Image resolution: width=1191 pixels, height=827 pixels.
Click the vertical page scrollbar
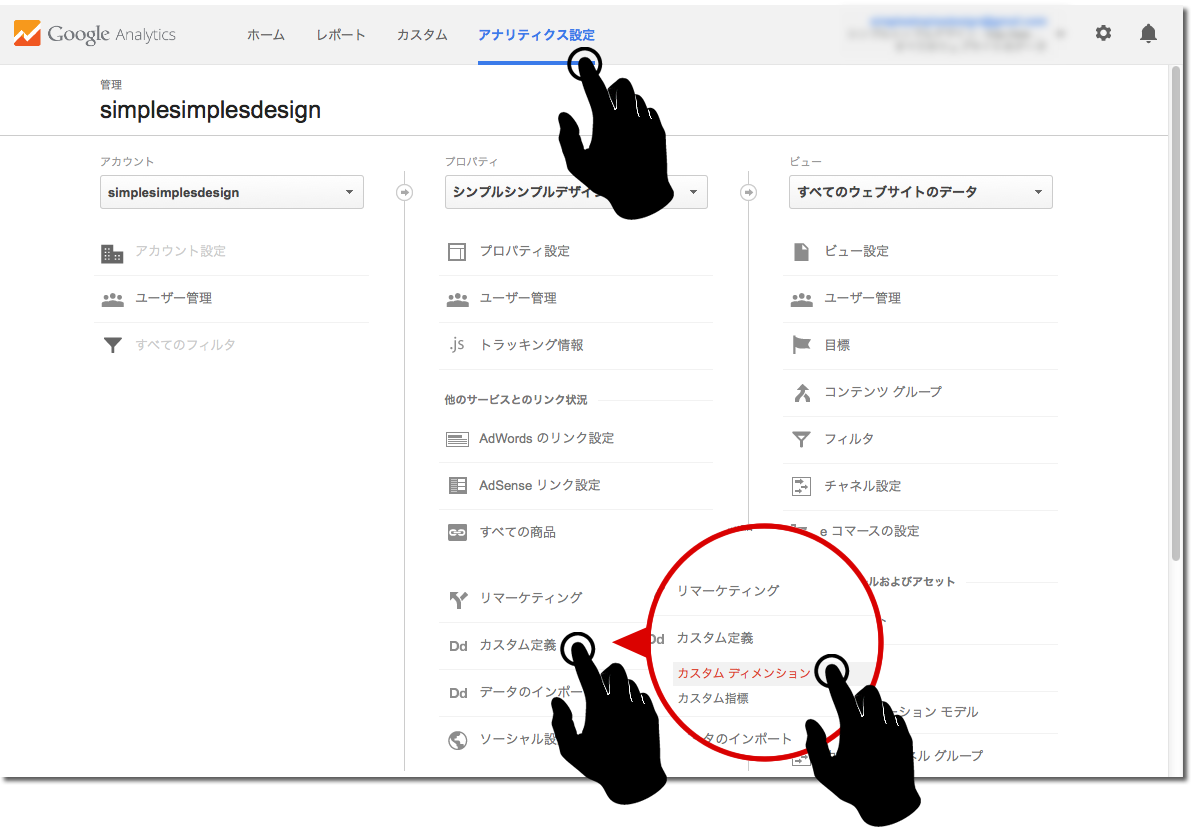tap(1175, 310)
